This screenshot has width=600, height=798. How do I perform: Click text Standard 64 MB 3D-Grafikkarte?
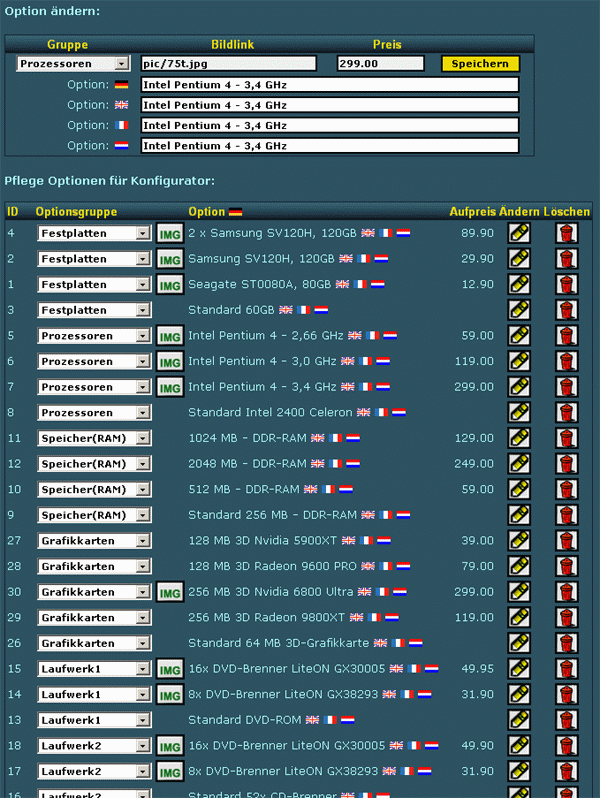pos(278,643)
